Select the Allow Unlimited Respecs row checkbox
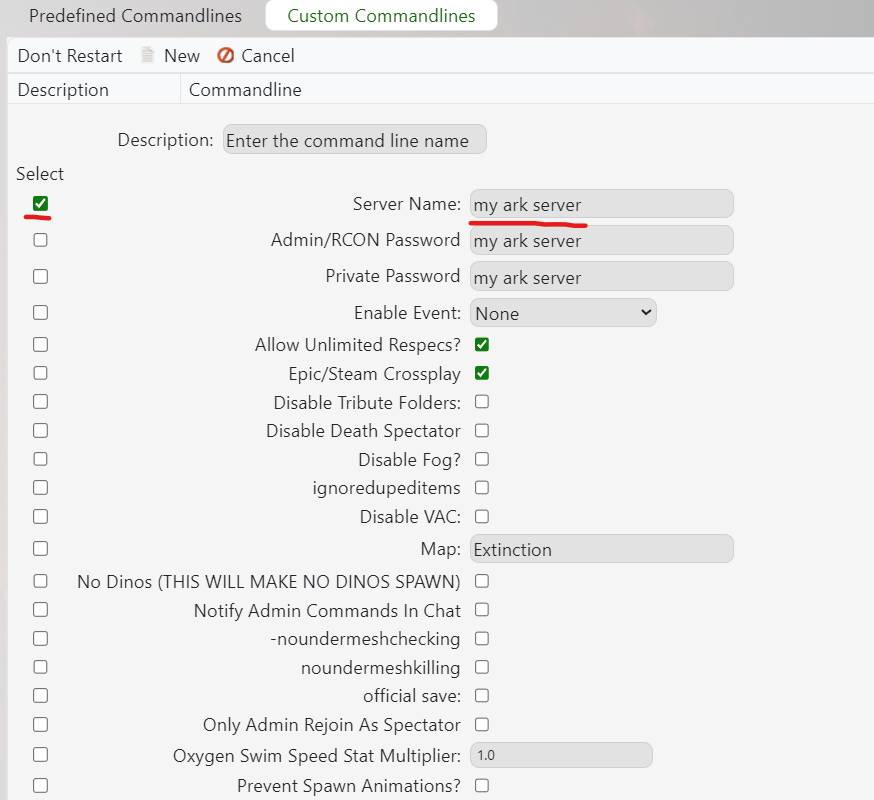The image size is (874, 800). point(40,345)
